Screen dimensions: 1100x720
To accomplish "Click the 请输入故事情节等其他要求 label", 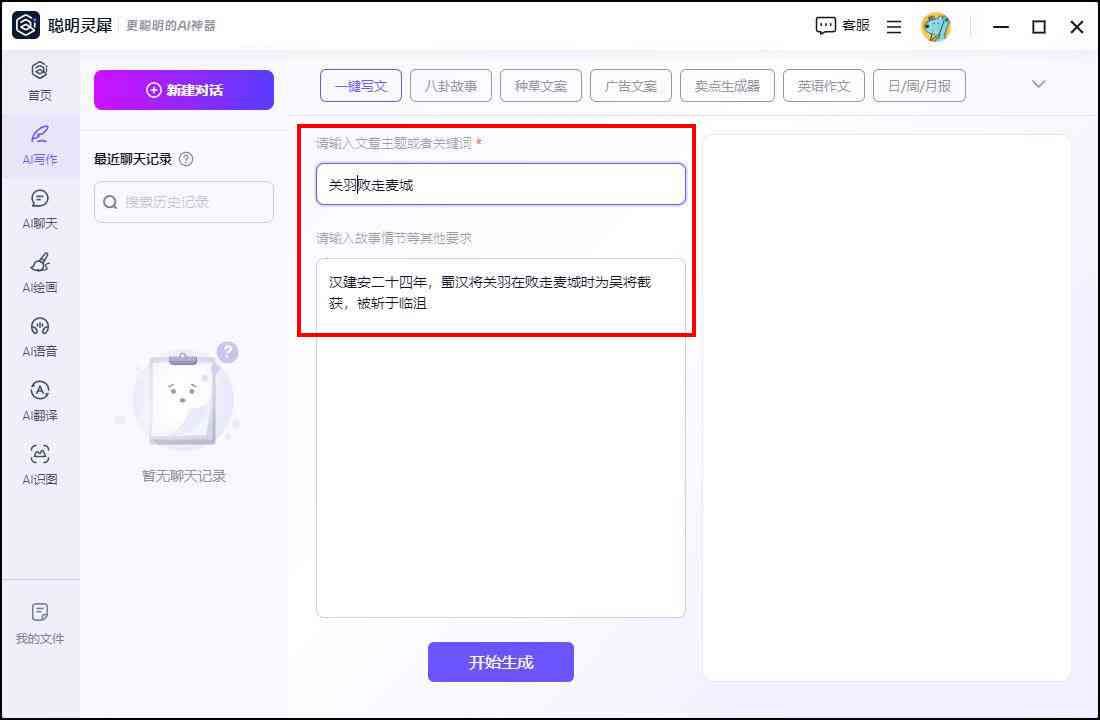I will click(x=394, y=239).
